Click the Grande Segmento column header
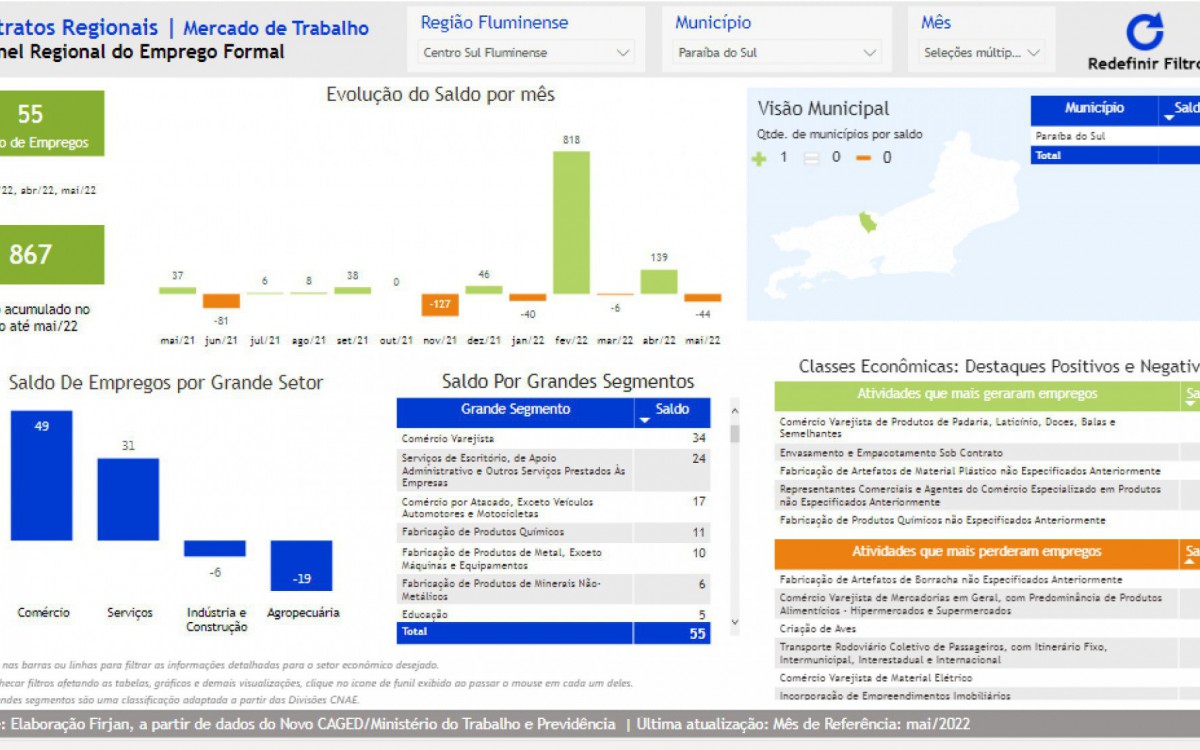 515,409
